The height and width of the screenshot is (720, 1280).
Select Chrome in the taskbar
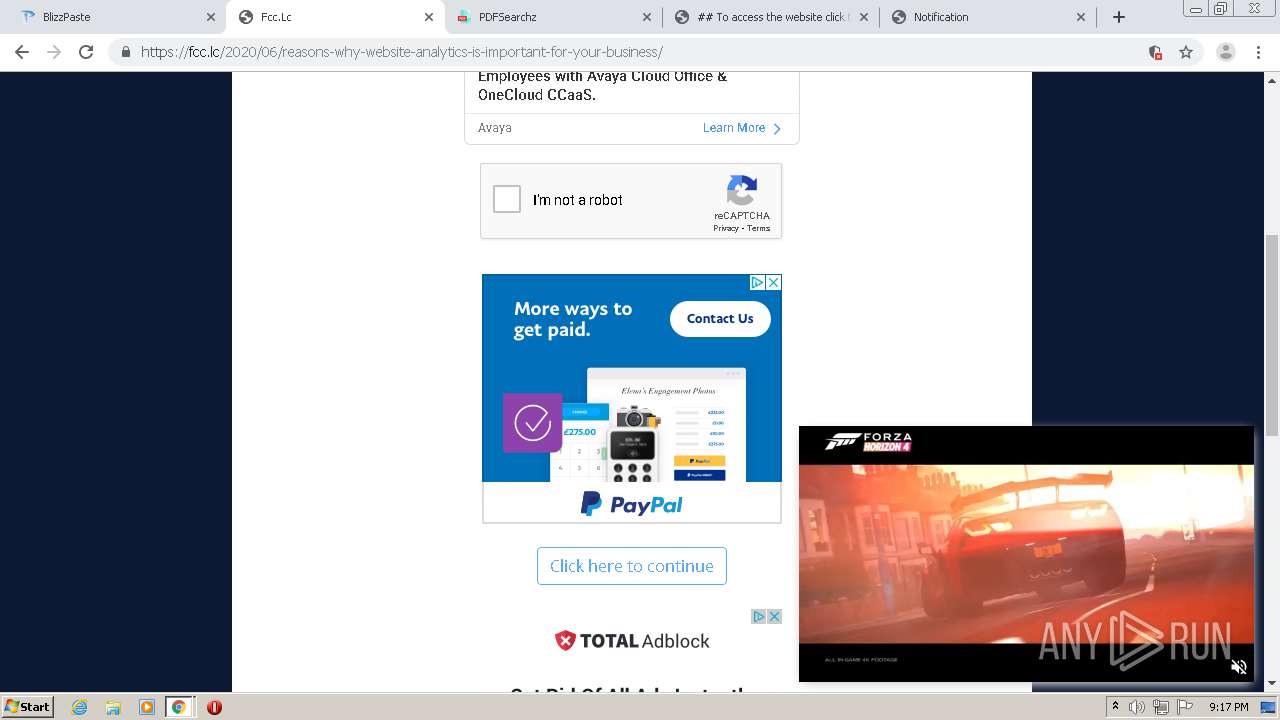178,707
